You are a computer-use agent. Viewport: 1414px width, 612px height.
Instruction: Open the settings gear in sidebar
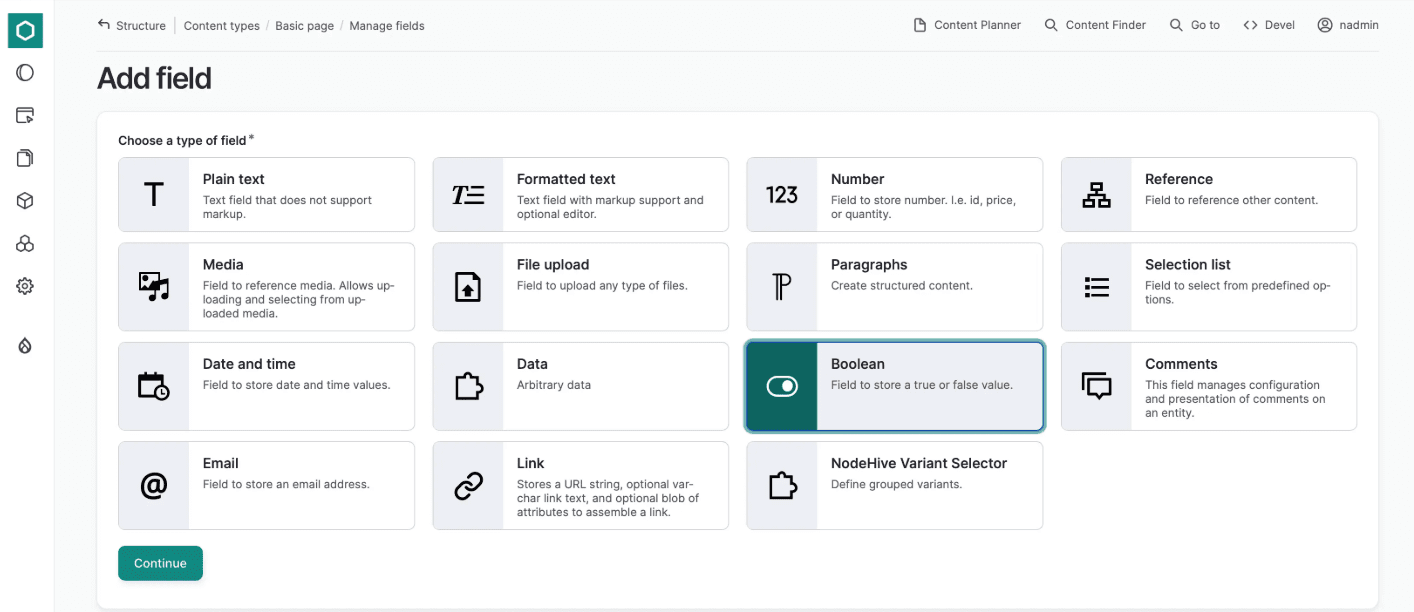25,286
